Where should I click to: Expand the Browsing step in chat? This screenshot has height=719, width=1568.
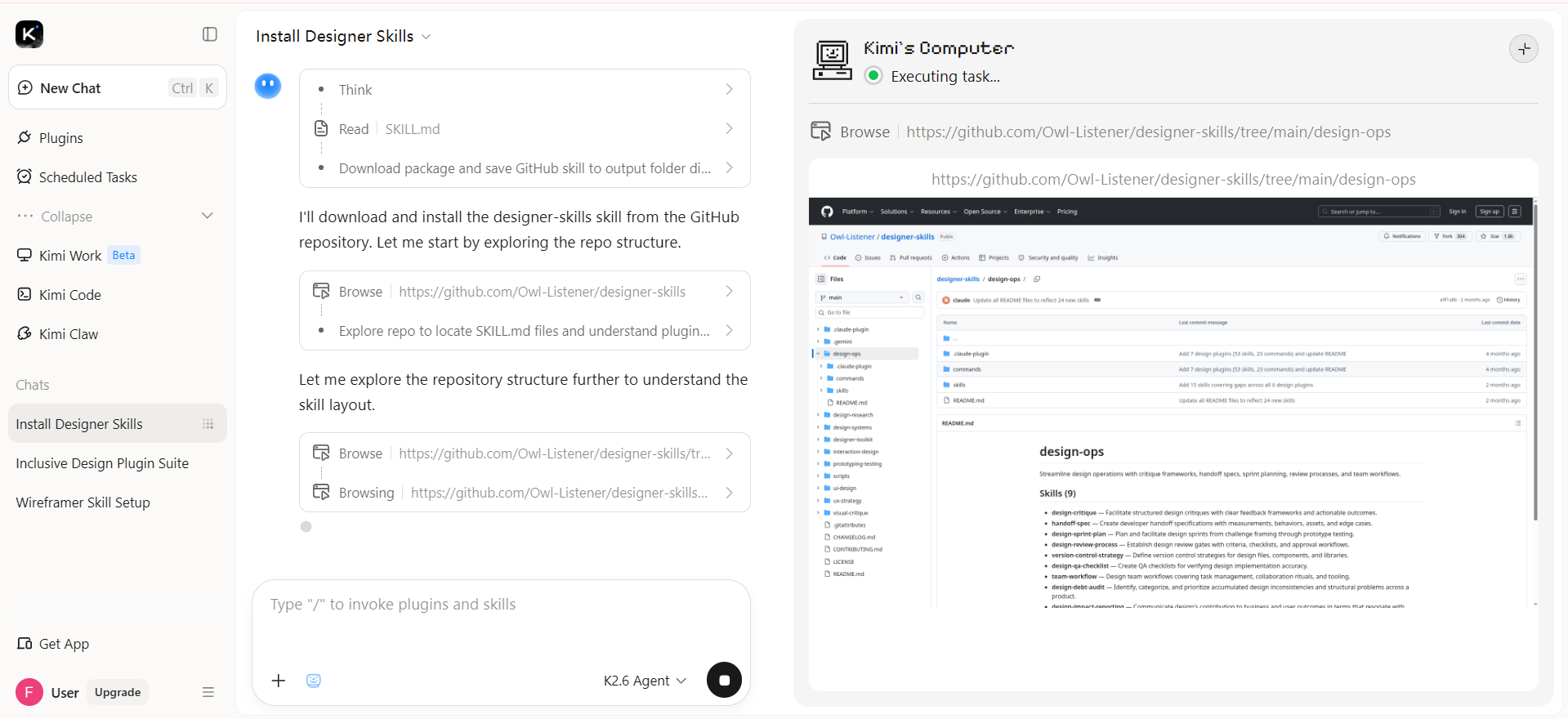pyautogui.click(x=525, y=493)
